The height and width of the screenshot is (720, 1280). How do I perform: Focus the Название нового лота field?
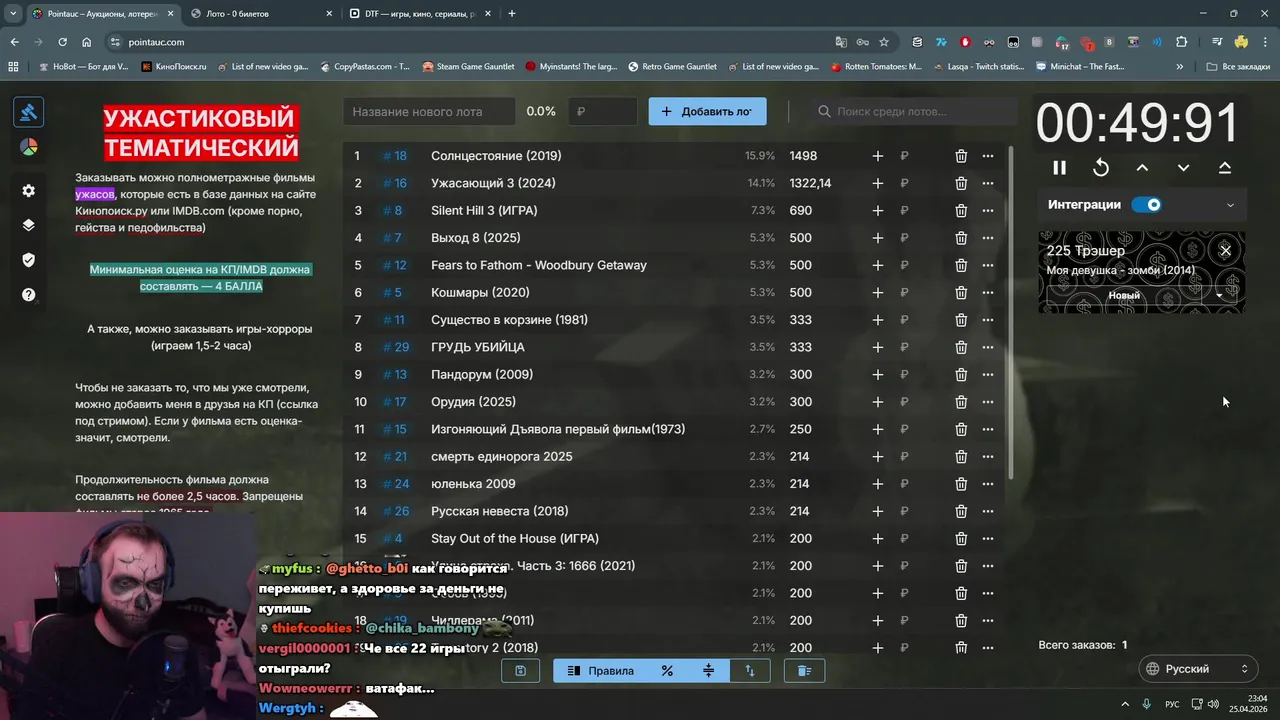[429, 112]
